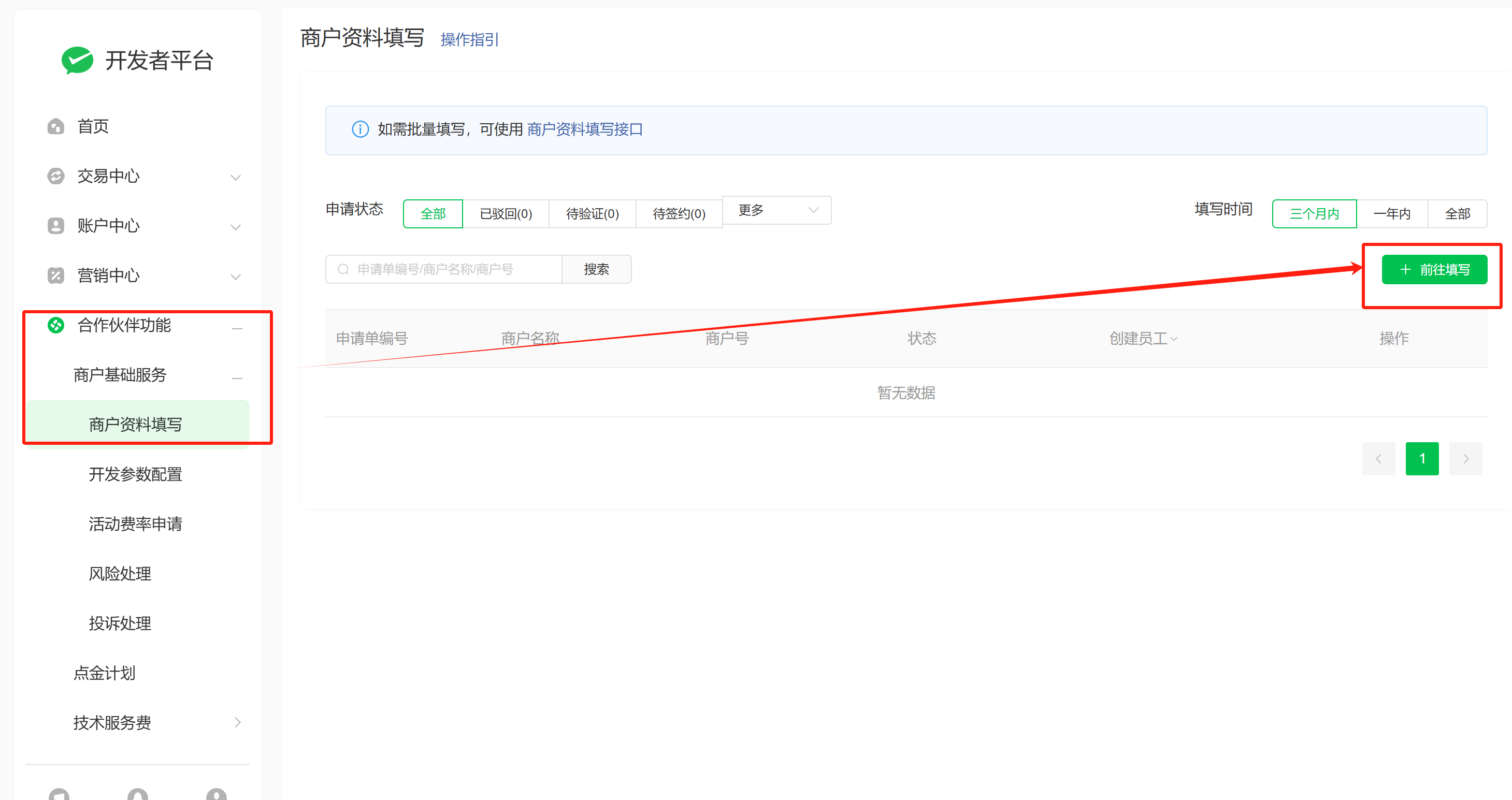Collapse the 商户基础服务 submenu
This screenshot has width=1512, height=800.
tap(237, 377)
